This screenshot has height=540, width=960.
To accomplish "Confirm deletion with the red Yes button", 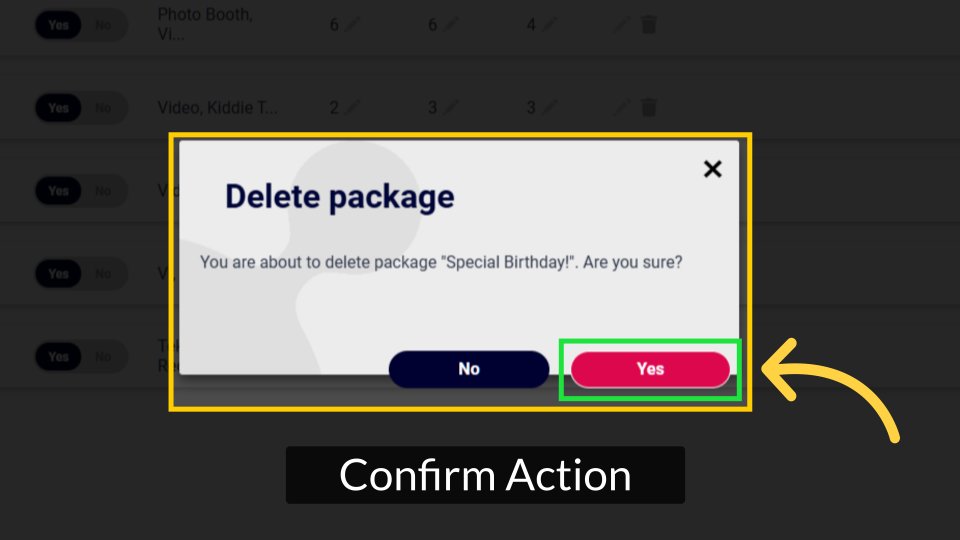I will [x=650, y=369].
